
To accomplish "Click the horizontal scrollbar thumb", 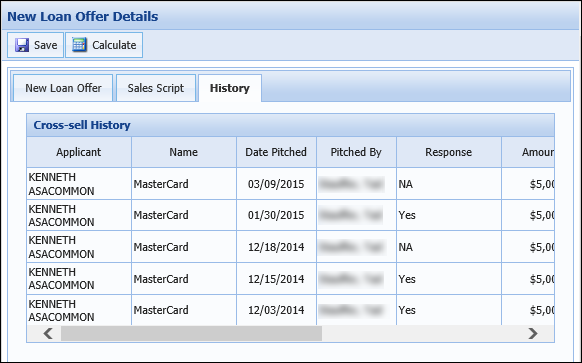I will point(192,333).
